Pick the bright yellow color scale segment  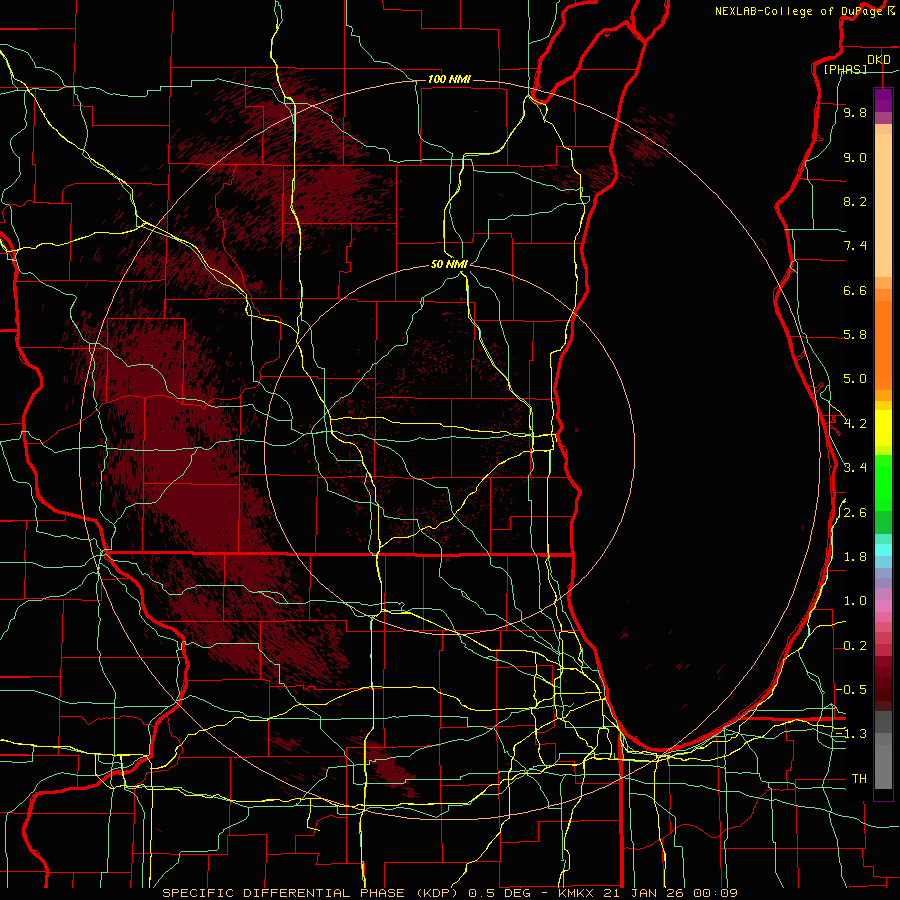pos(883,428)
